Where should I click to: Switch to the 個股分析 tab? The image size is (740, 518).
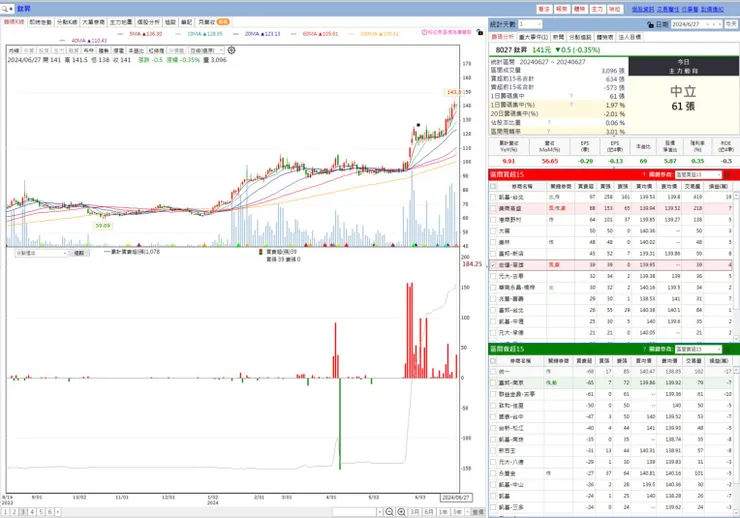point(148,22)
